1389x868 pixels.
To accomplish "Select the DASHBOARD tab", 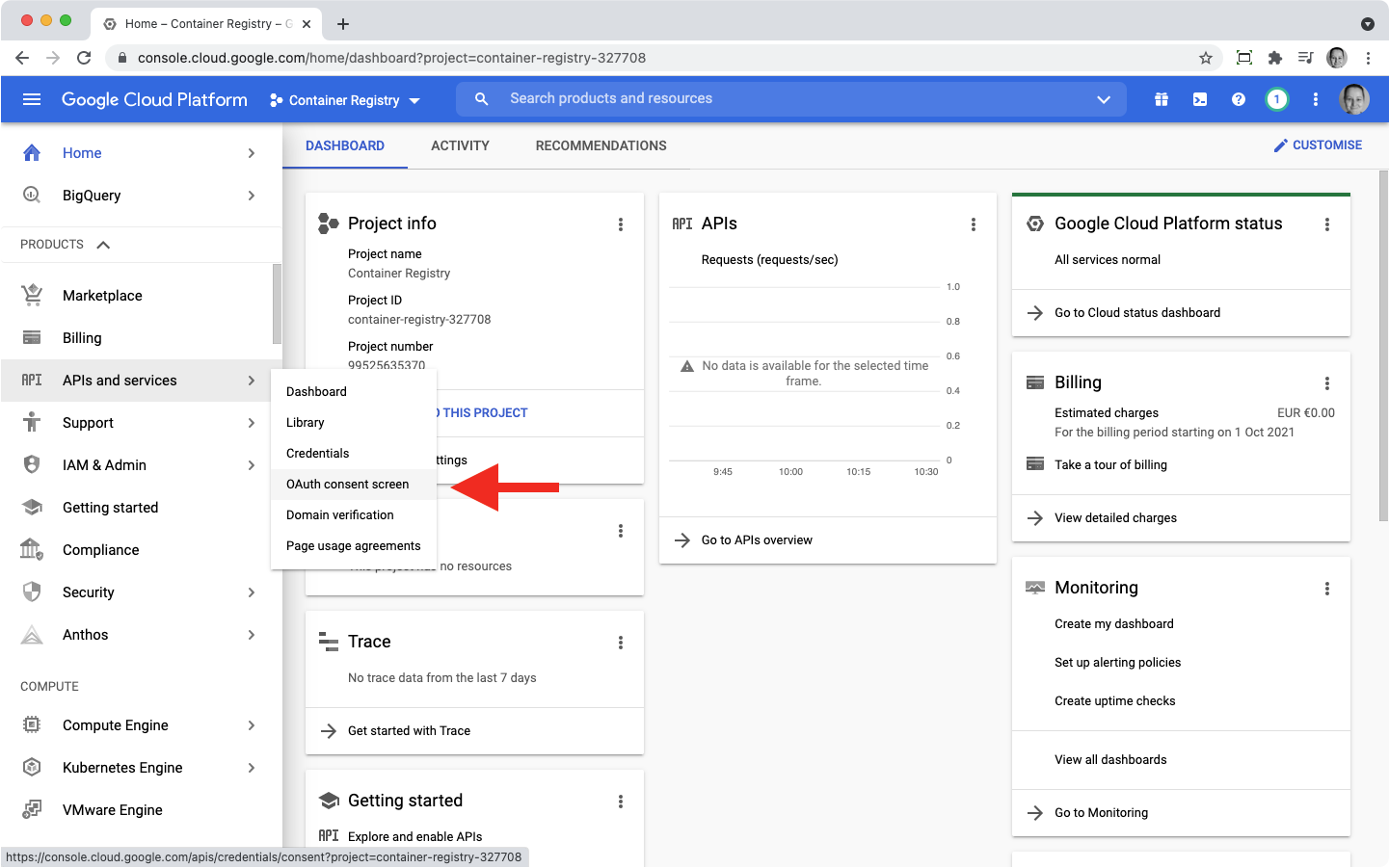I will point(345,145).
